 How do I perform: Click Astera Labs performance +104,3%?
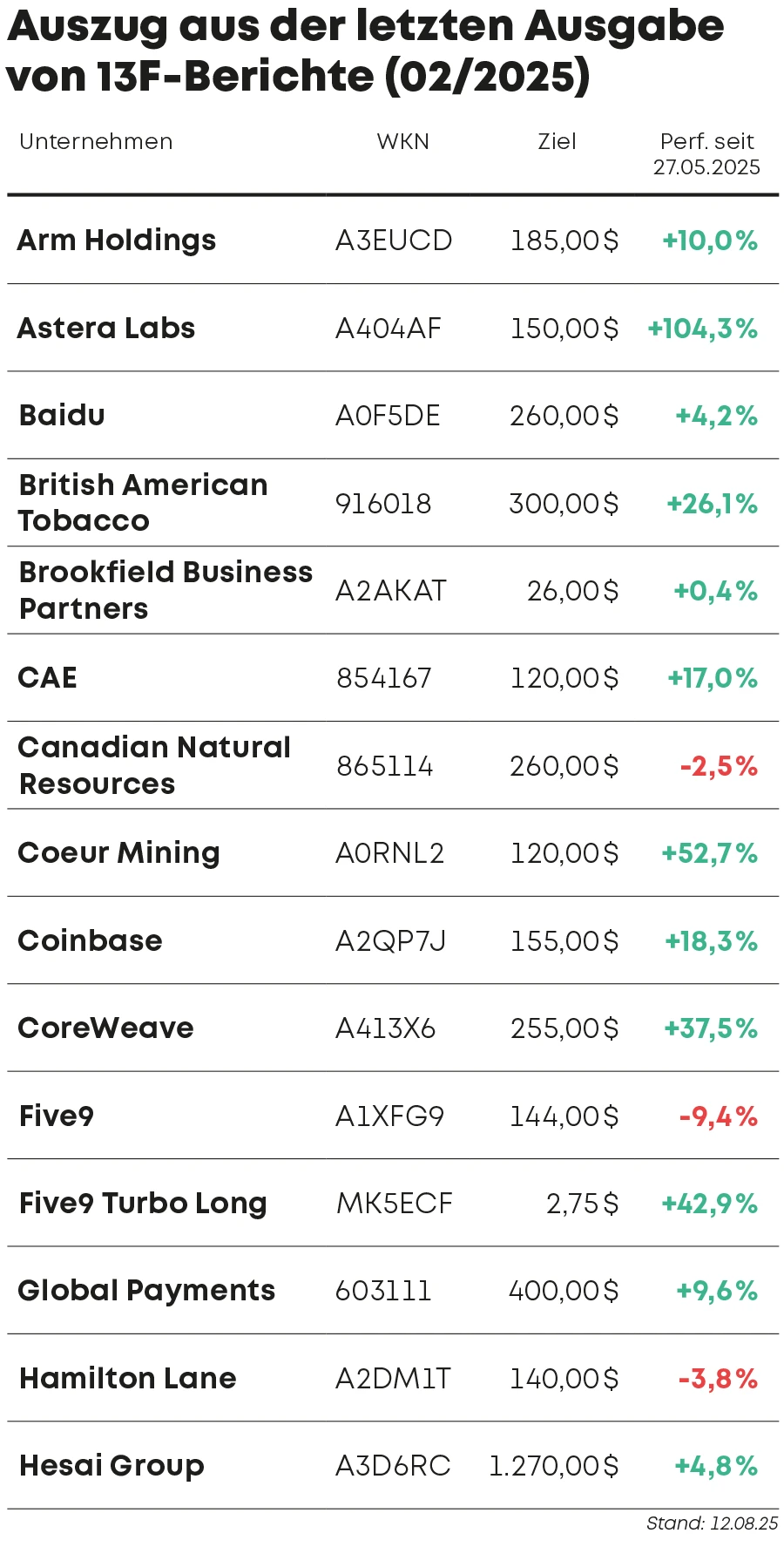click(702, 329)
